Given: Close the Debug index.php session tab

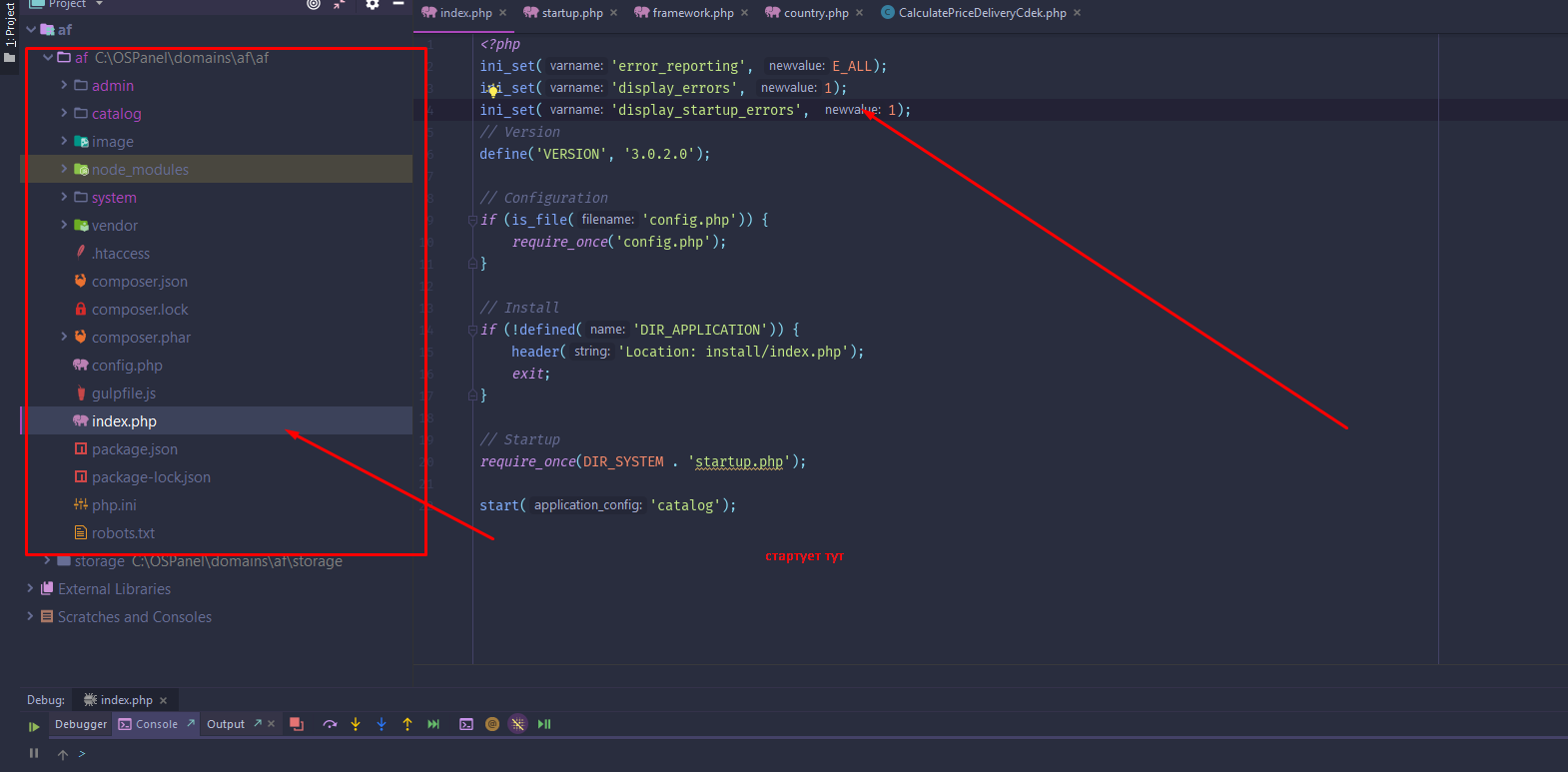Looking at the screenshot, I should [164, 700].
